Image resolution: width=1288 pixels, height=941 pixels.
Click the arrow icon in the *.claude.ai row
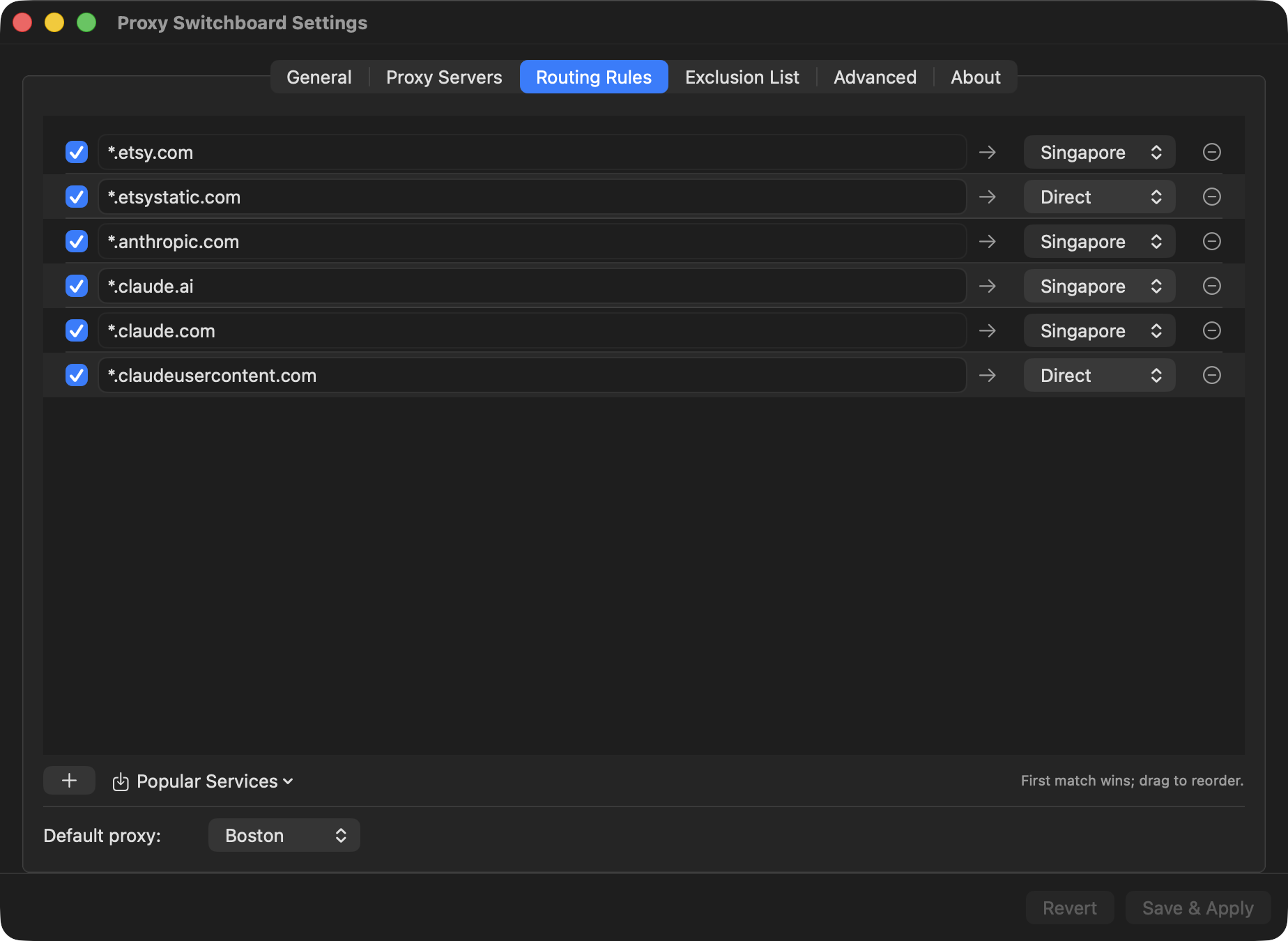coord(988,286)
